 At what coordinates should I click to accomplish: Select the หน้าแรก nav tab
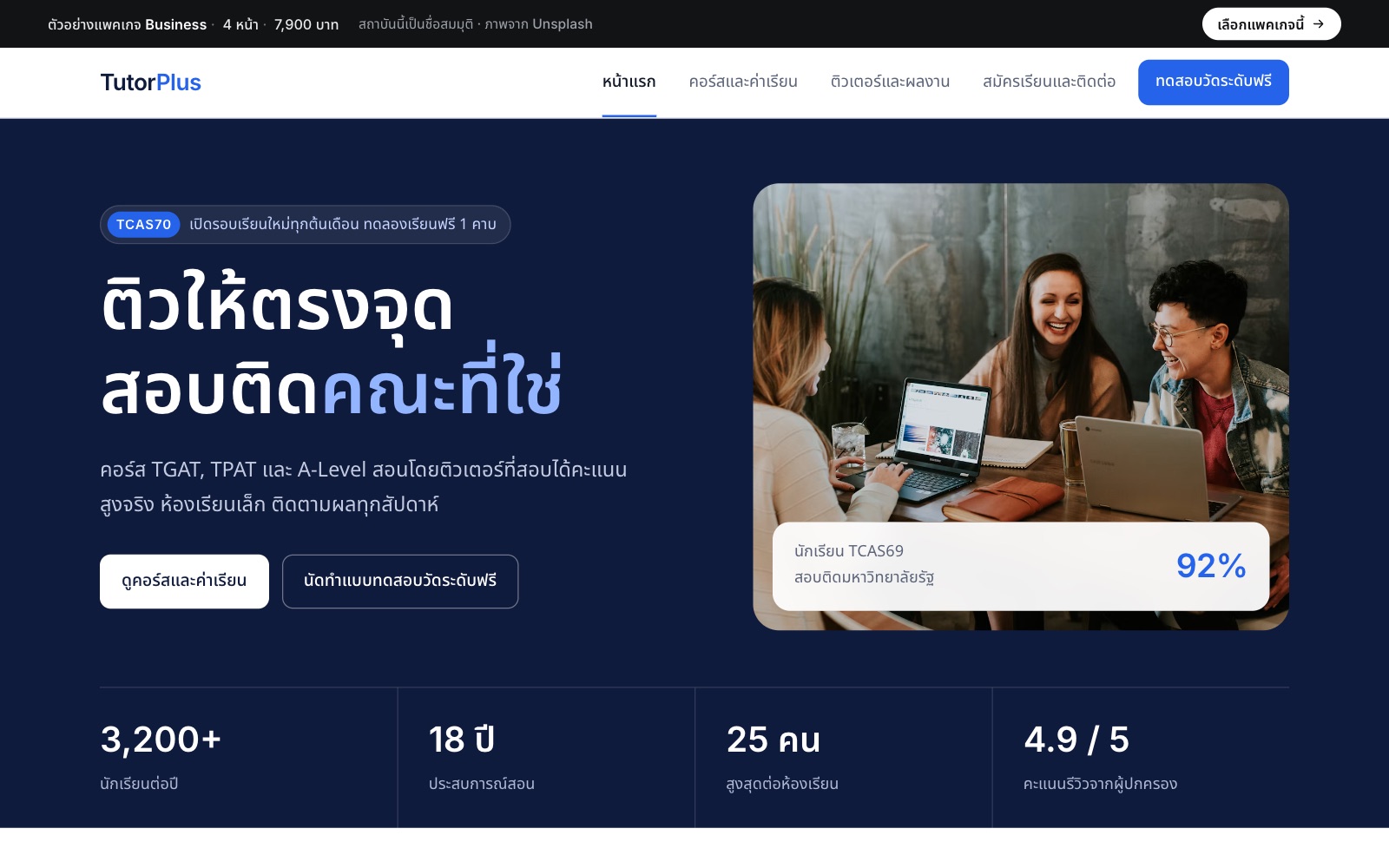pyautogui.click(x=629, y=82)
